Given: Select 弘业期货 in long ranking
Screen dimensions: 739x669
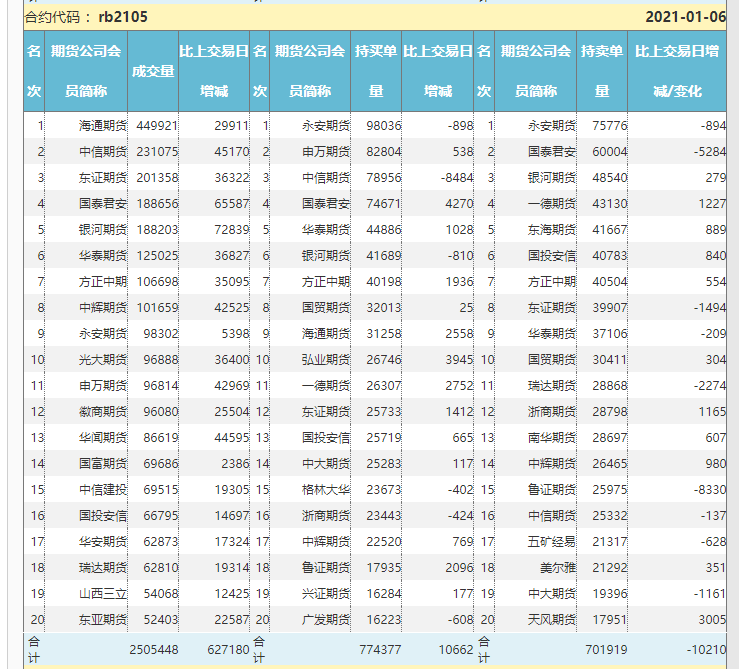Looking at the screenshot, I should tap(326, 359).
